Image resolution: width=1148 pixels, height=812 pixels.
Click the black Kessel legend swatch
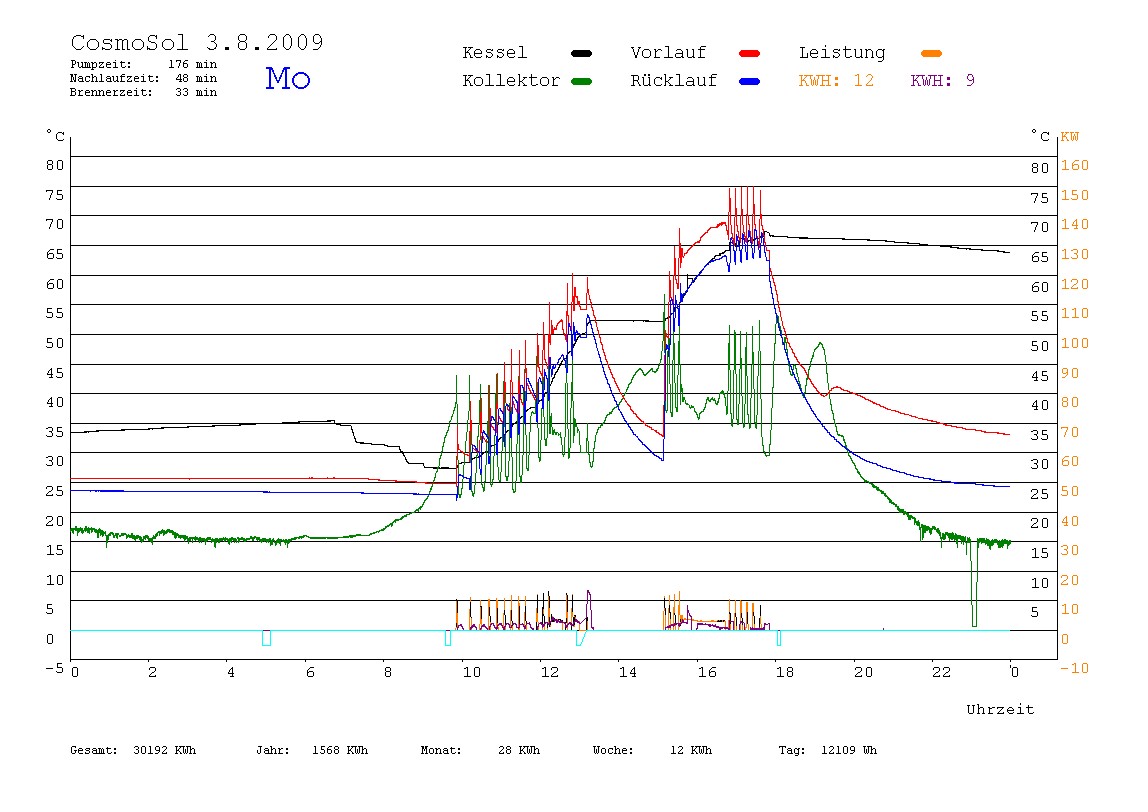pos(581,53)
